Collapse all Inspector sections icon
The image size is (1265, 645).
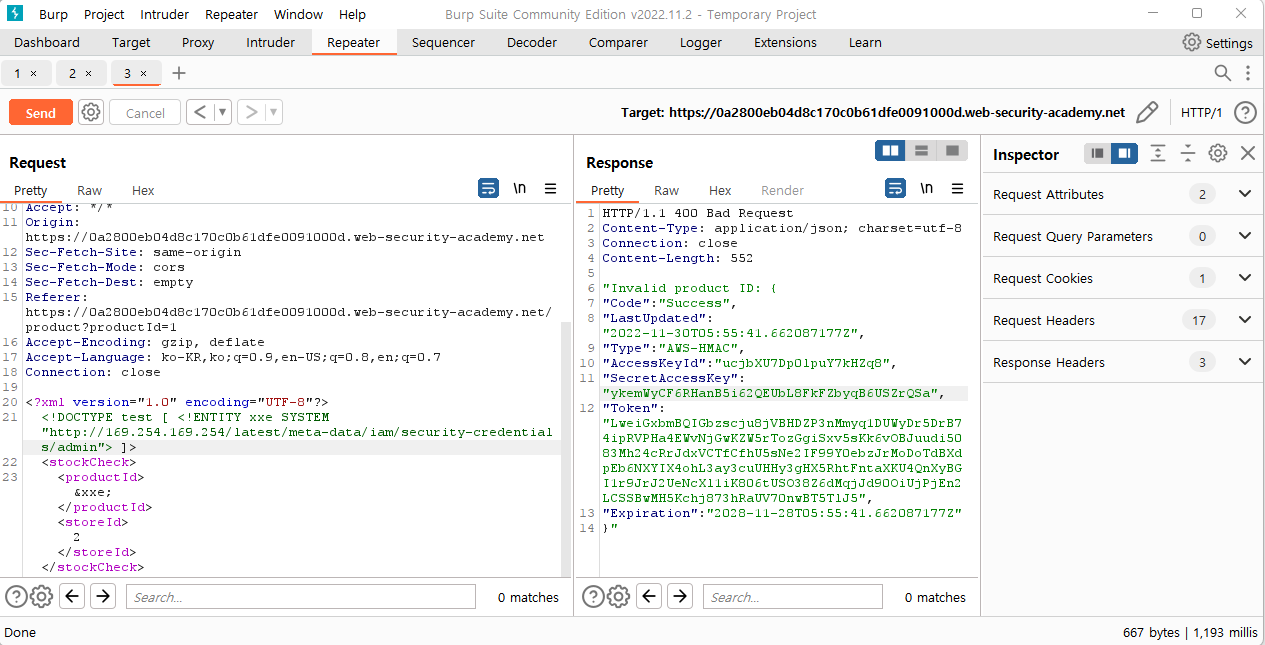1187,153
